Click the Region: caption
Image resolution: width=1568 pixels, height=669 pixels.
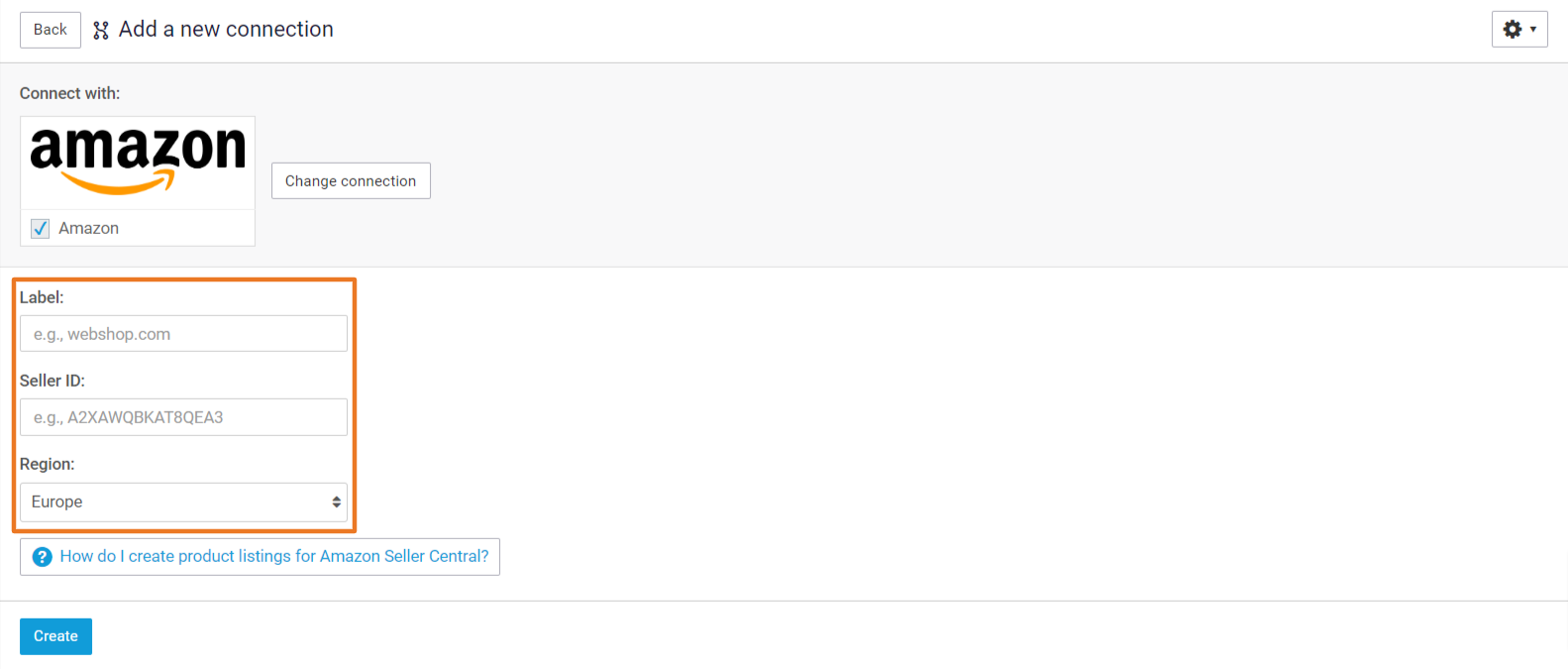click(x=48, y=464)
